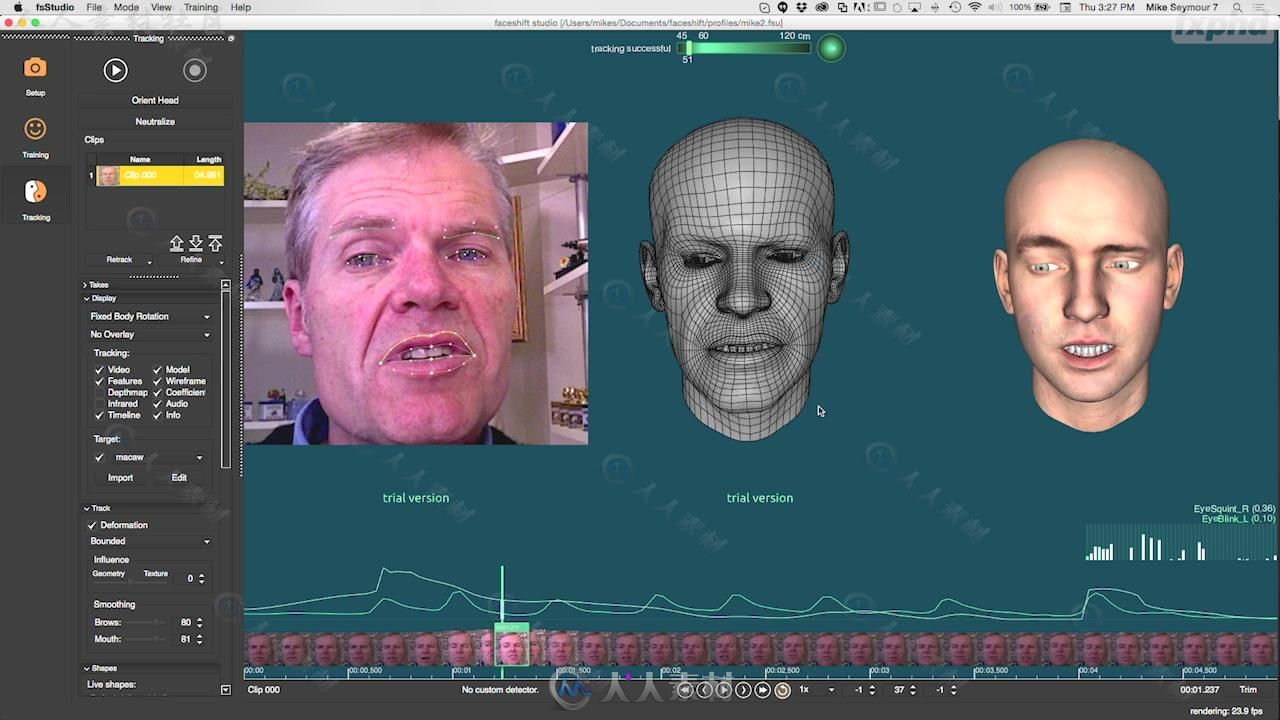Image resolution: width=1280 pixels, height=720 pixels.
Task: Start recording with the round record button
Action: [195, 70]
